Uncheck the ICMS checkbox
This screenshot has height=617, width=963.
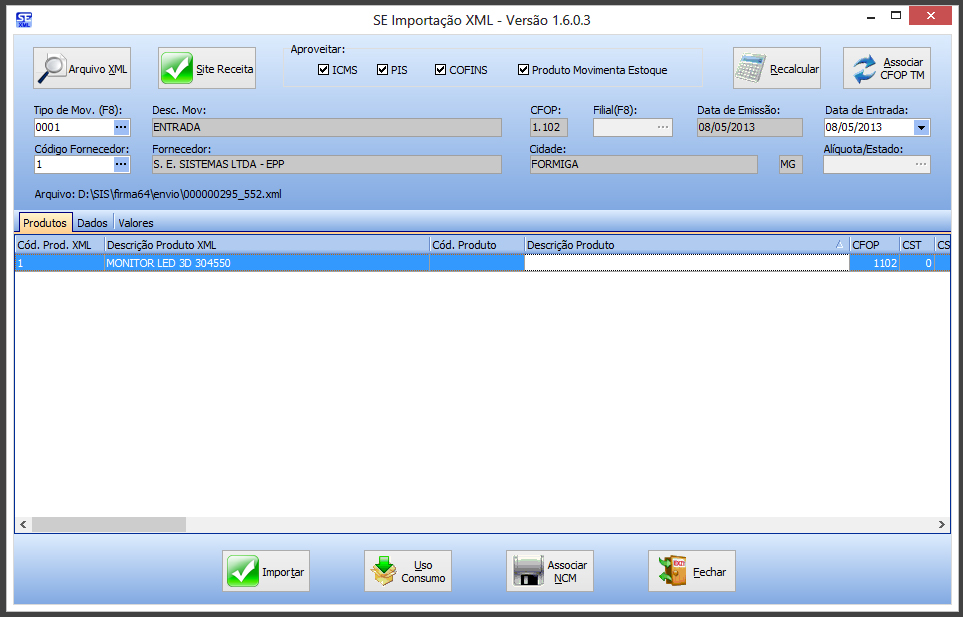pyautogui.click(x=323, y=70)
